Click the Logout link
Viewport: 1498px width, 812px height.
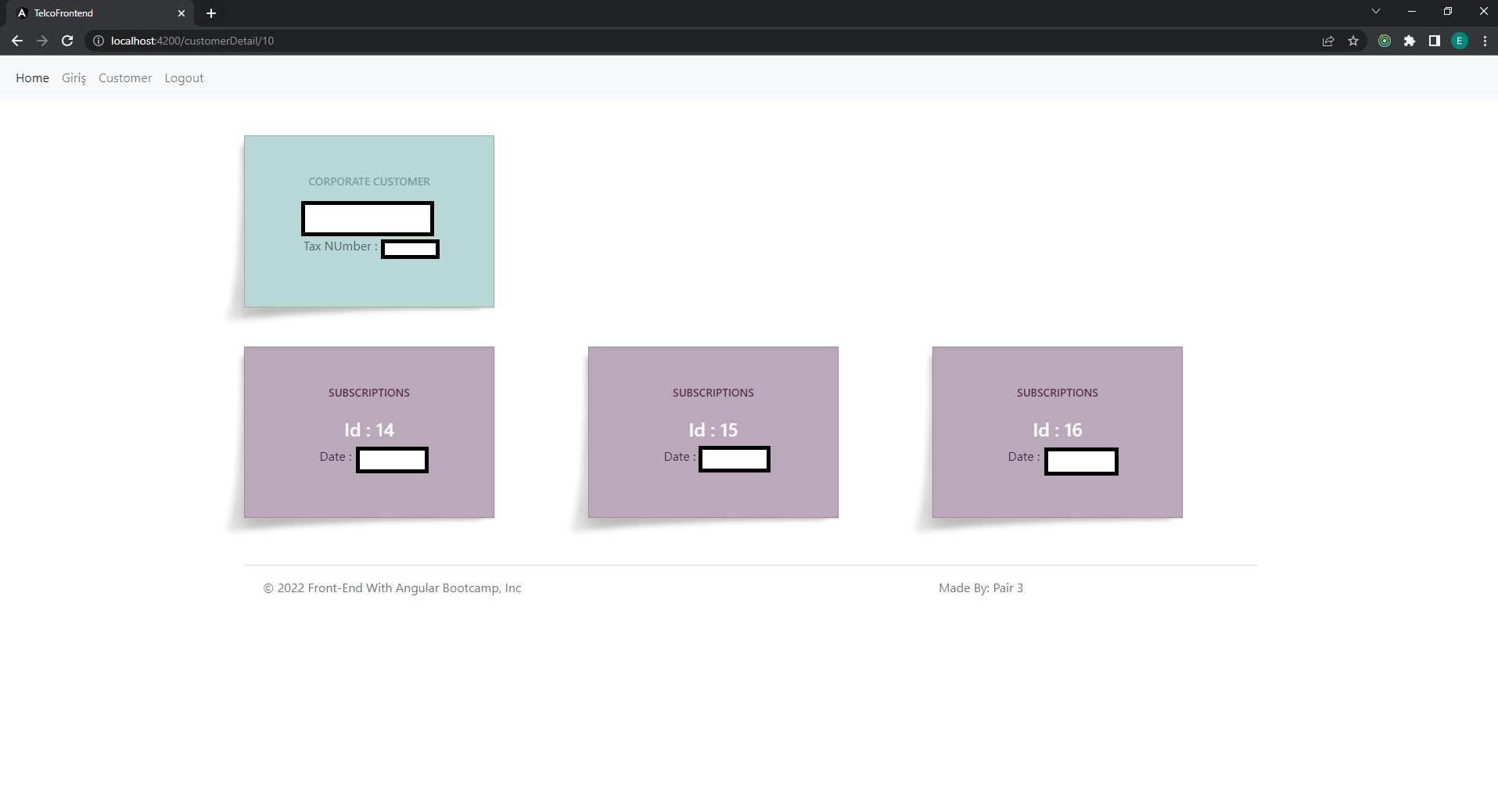coord(183,77)
